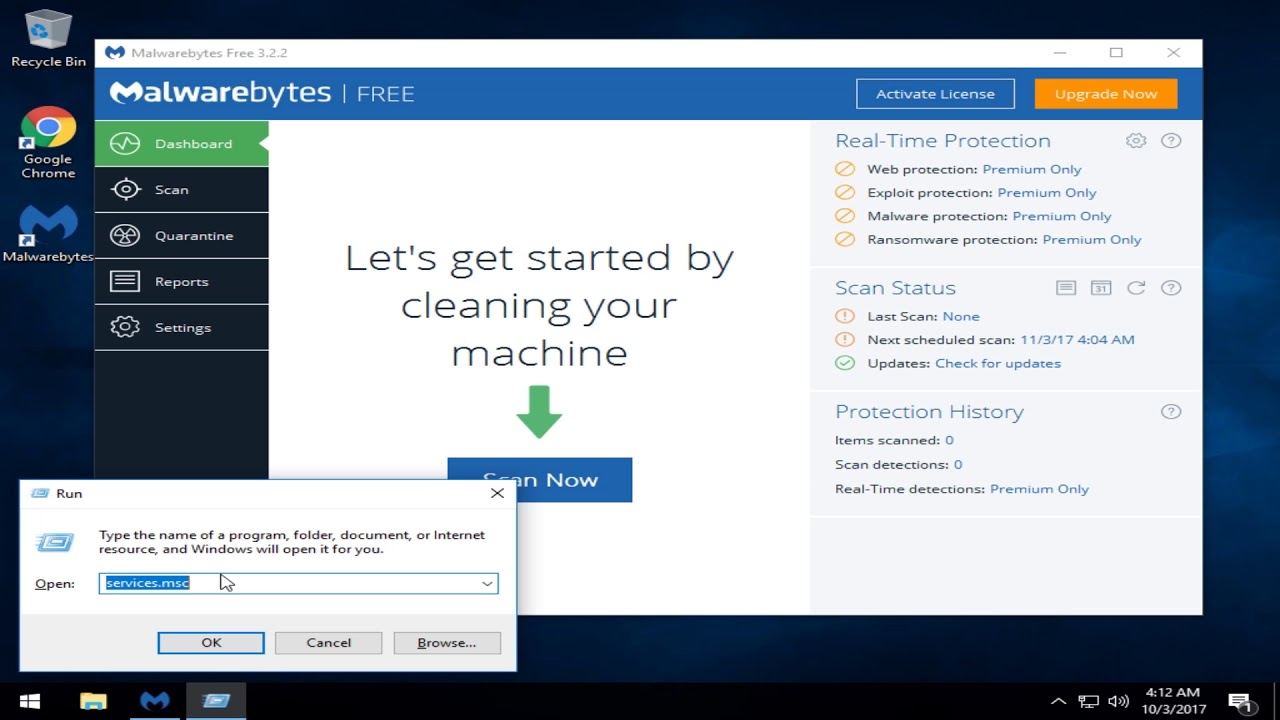Click Cancel in the Run dialog
Screen dimensions: 1280x720
[x=328, y=643]
